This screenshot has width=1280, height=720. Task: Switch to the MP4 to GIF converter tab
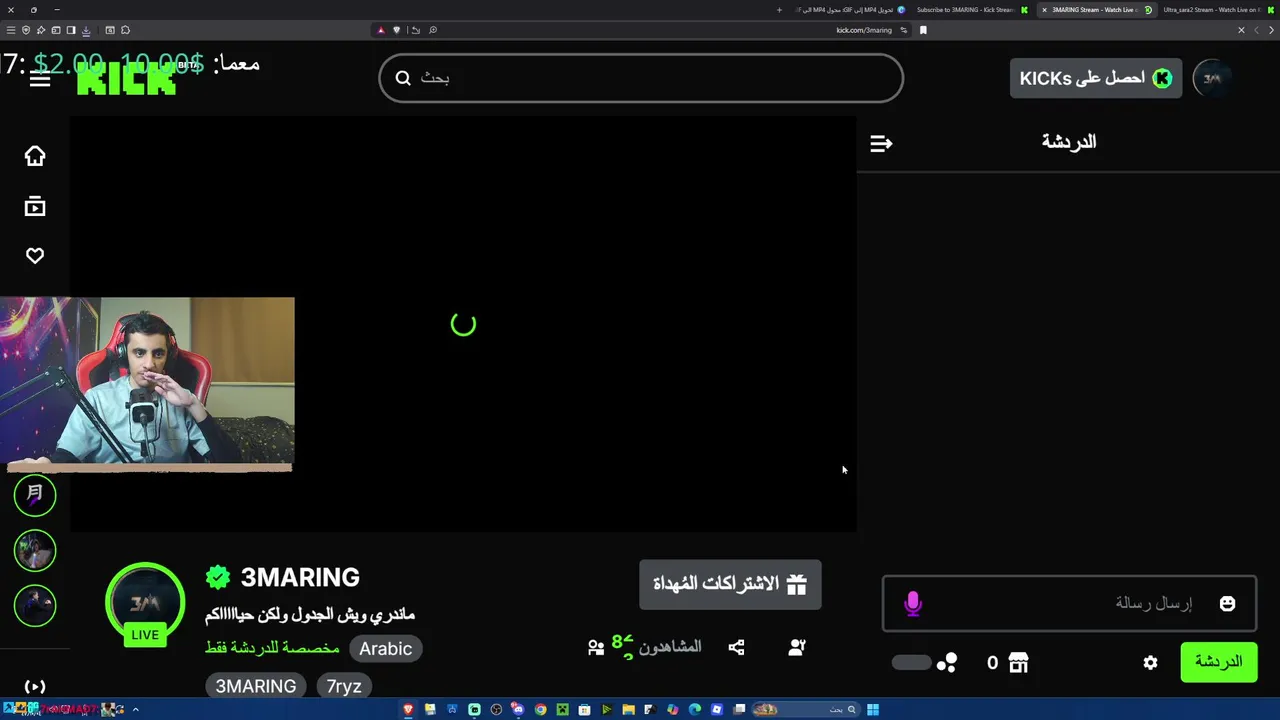point(850,10)
